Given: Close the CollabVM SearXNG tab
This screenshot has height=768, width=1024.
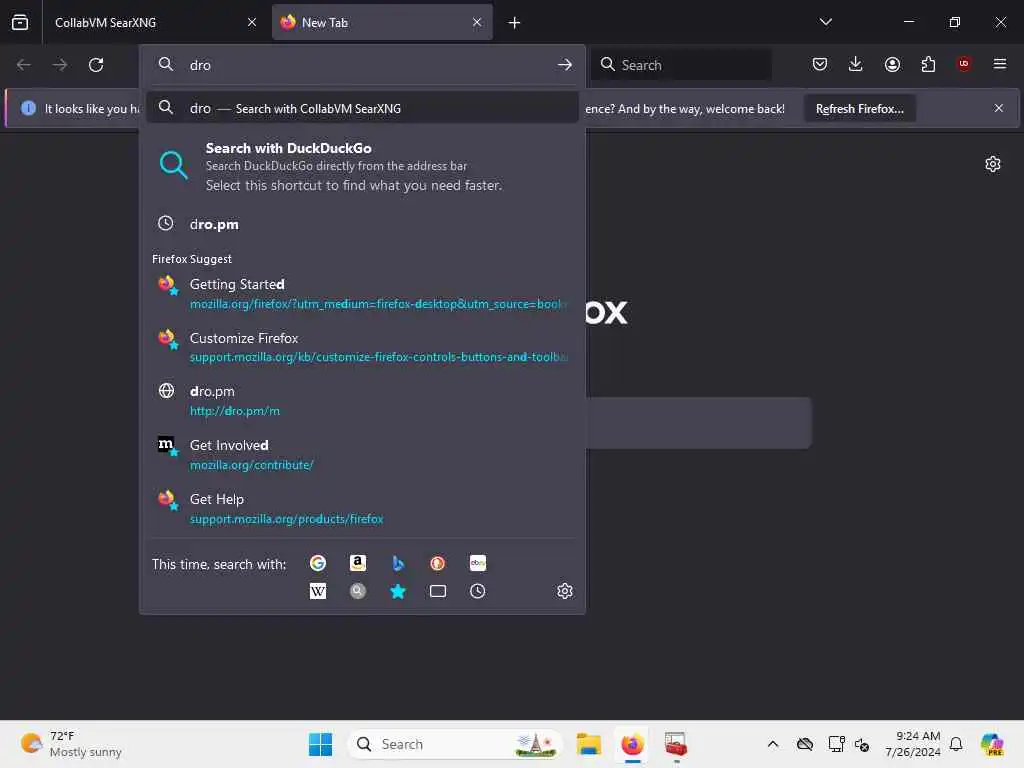Looking at the screenshot, I should tap(252, 22).
